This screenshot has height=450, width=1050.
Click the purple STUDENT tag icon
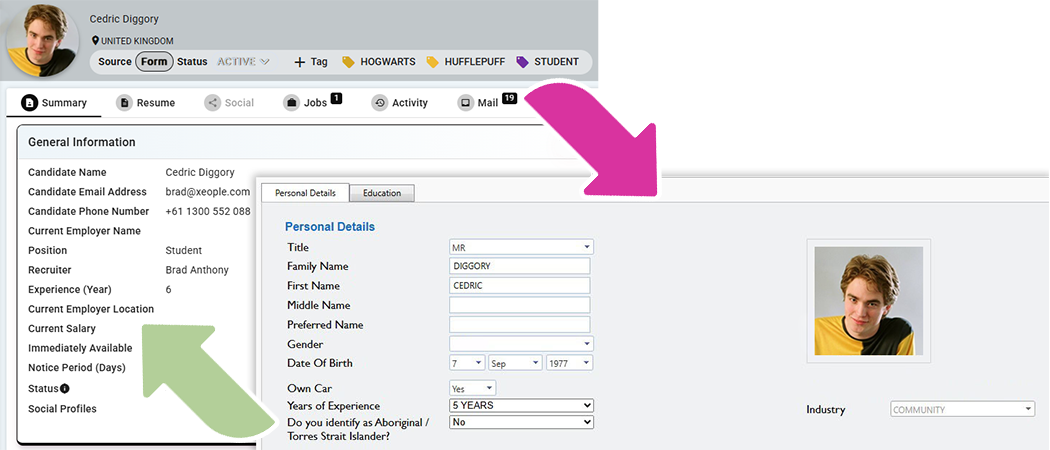tap(522, 62)
